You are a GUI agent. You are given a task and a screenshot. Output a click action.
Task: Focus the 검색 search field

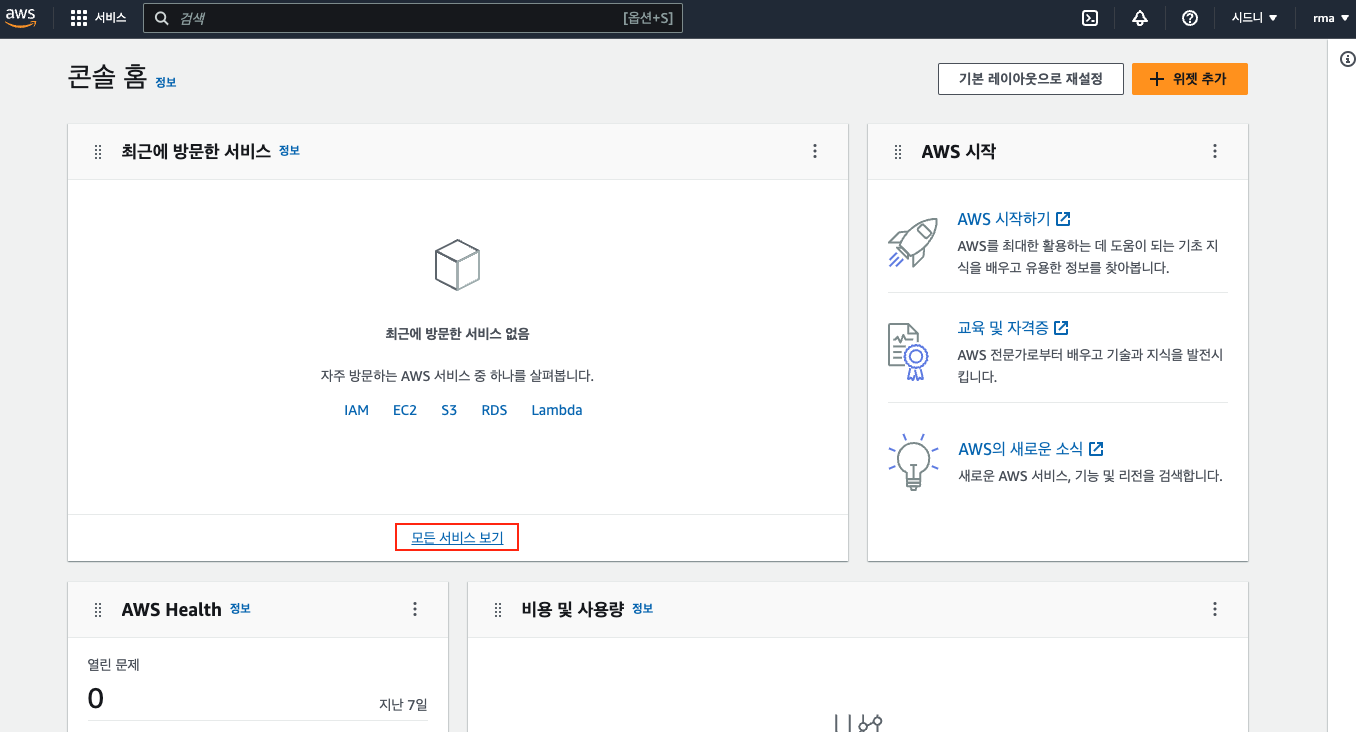click(413, 18)
